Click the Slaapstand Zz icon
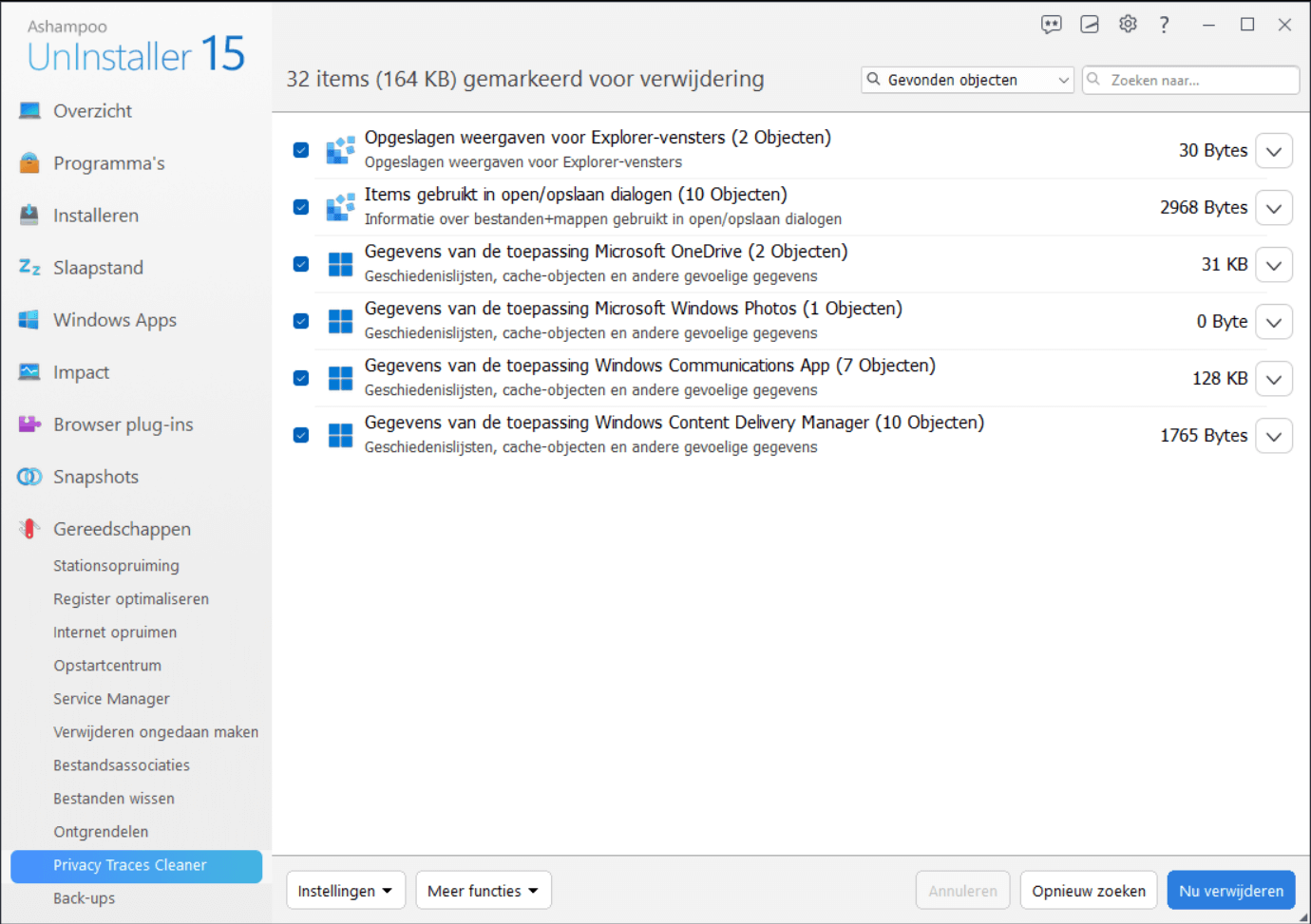1311x924 pixels. (x=29, y=268)
